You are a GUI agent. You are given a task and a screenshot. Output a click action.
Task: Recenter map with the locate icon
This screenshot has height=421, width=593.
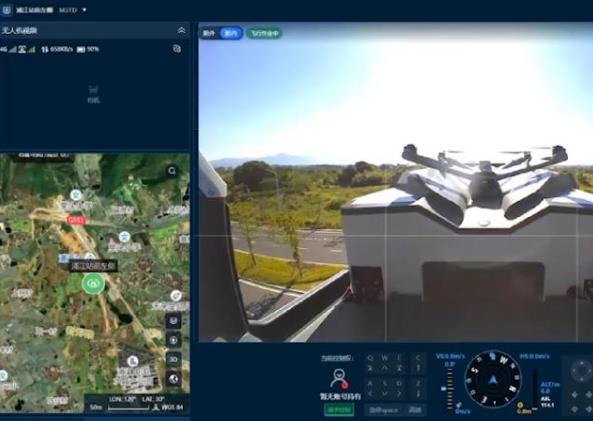[x=173, y=340]
